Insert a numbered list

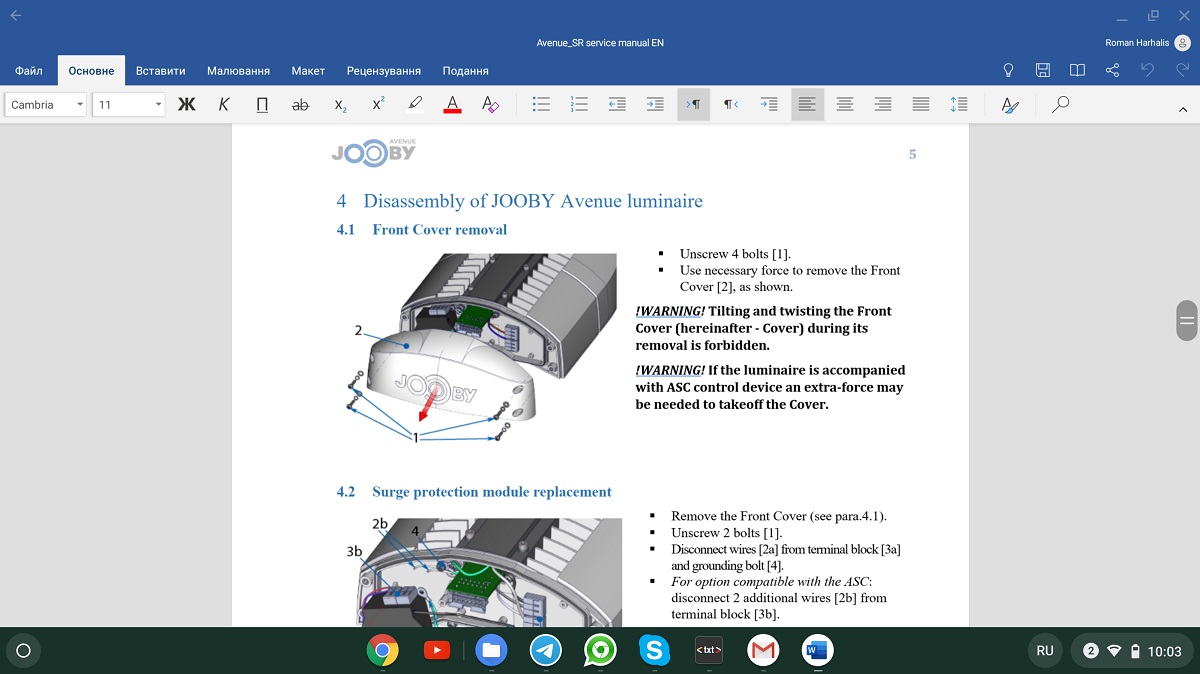pyautogui.click(x=579, y=104)
